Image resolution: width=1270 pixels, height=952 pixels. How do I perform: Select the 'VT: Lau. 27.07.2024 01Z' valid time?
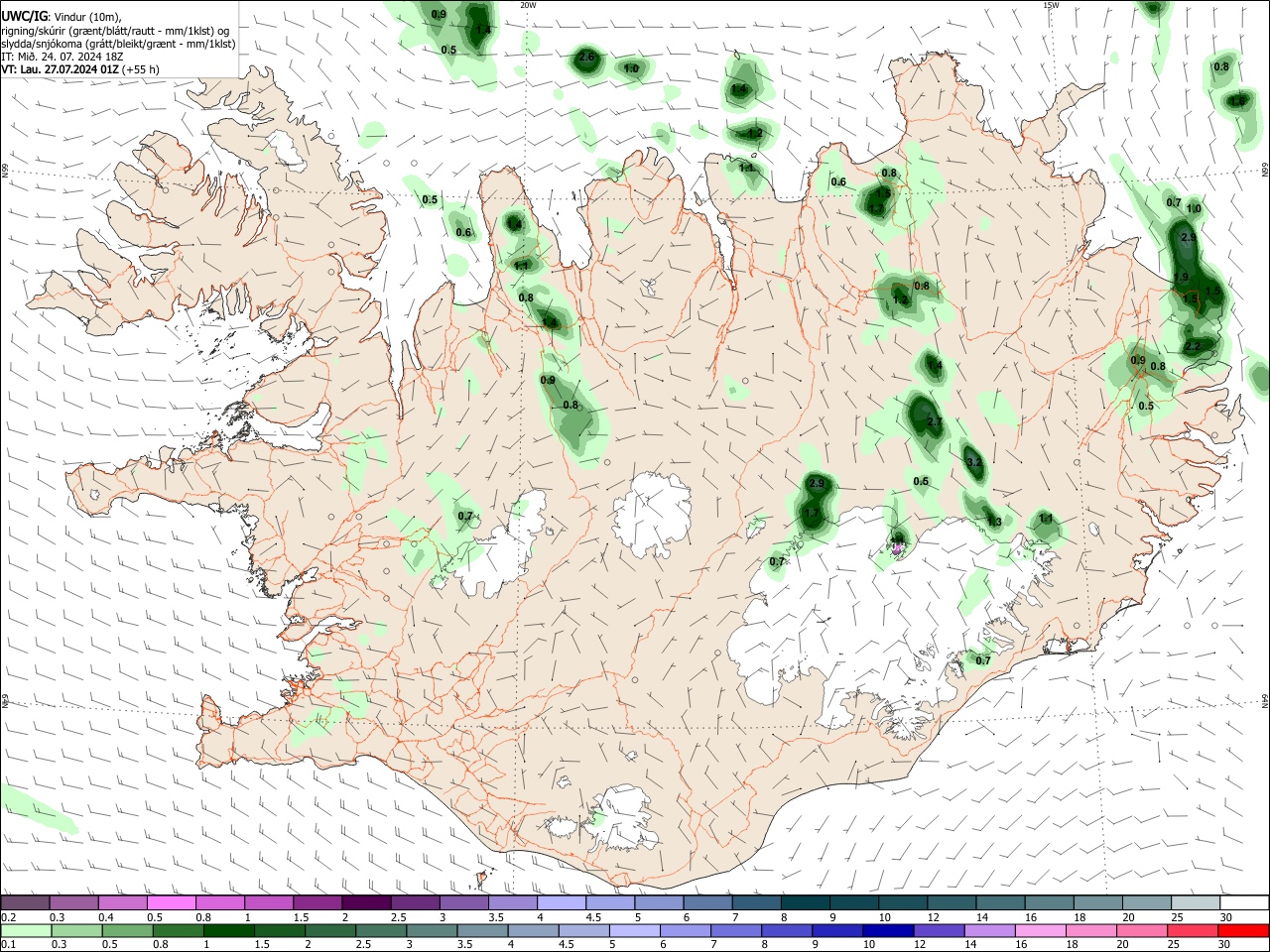pyautogui.click(x=60, y=69)
